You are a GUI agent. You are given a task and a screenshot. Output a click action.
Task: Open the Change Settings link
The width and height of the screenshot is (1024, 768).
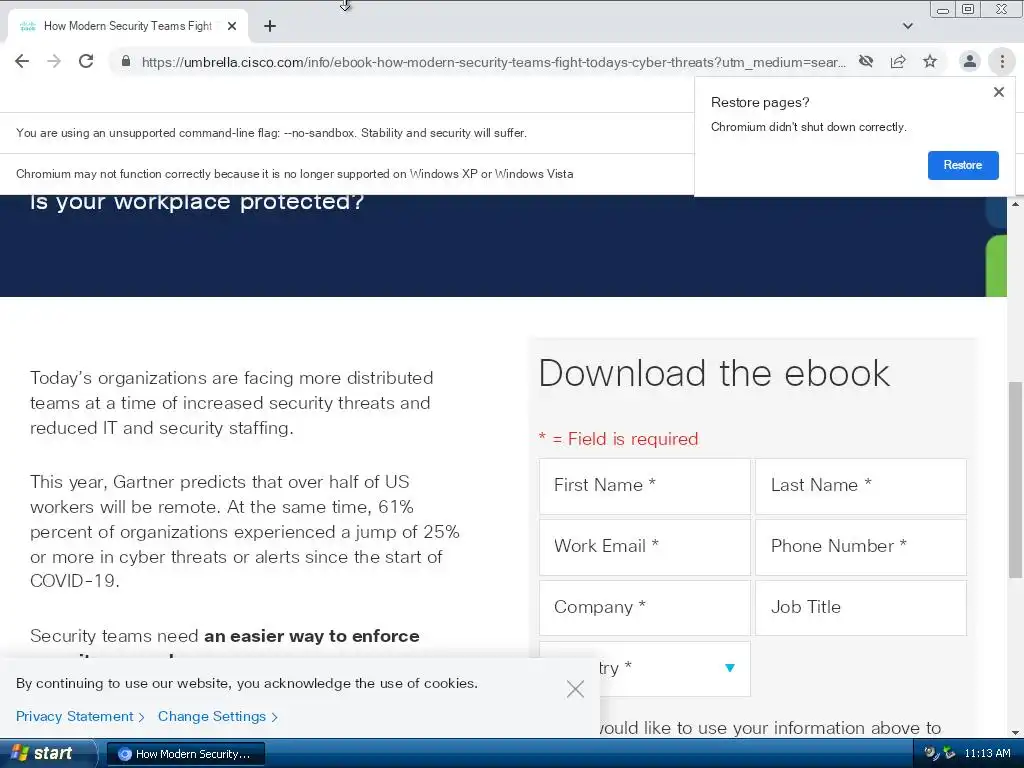coord(218,716)
